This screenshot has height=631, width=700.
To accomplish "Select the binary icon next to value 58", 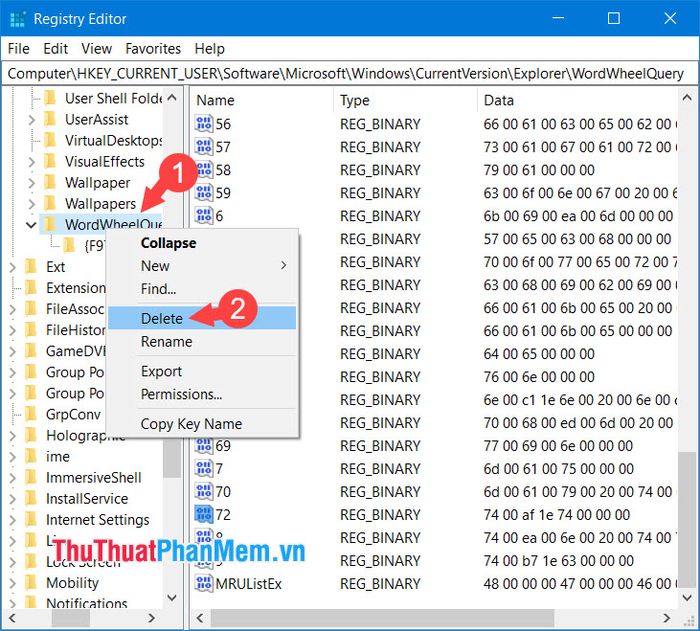I will (204, 170).
